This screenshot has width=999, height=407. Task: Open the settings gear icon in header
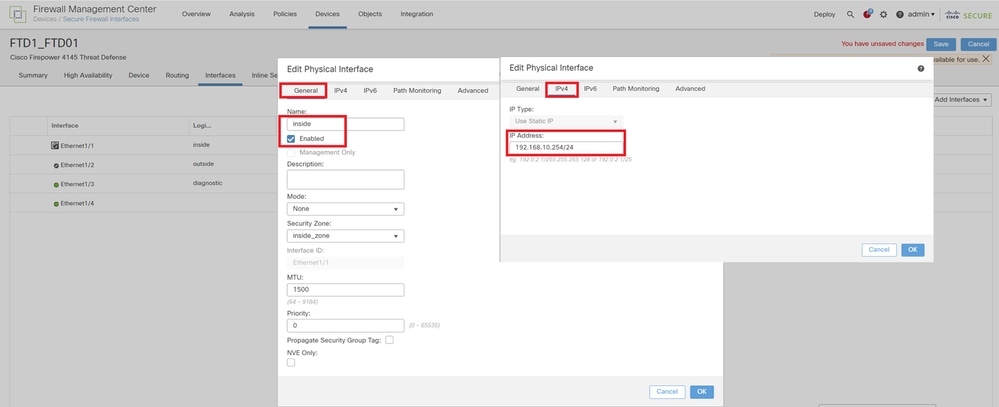click(883, 14)
